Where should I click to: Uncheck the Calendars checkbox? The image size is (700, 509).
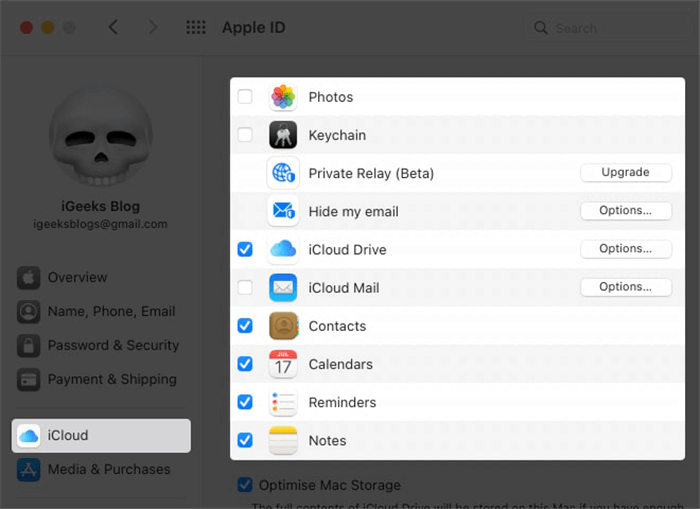point(245,364)
